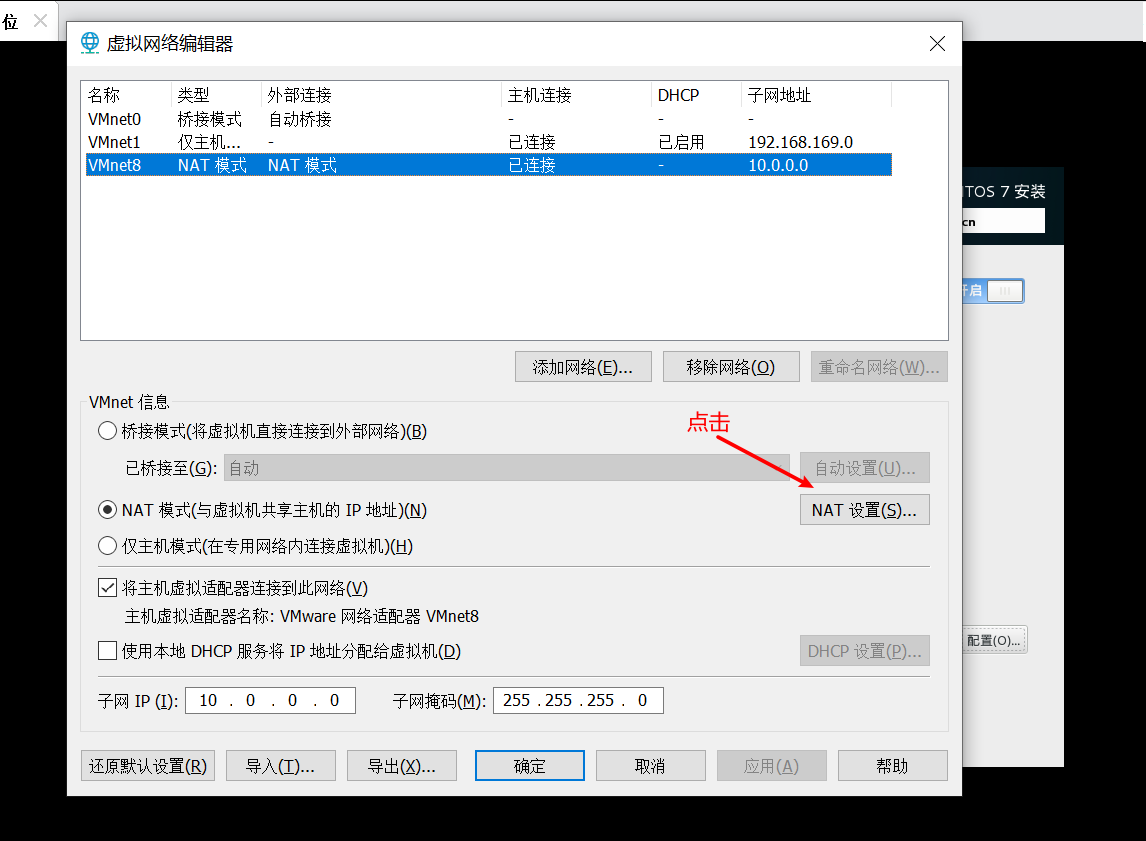This screenshot has width=1146, height=841.
Task: Click 自动桥接 cell of VMnet0
Action: 300,119
